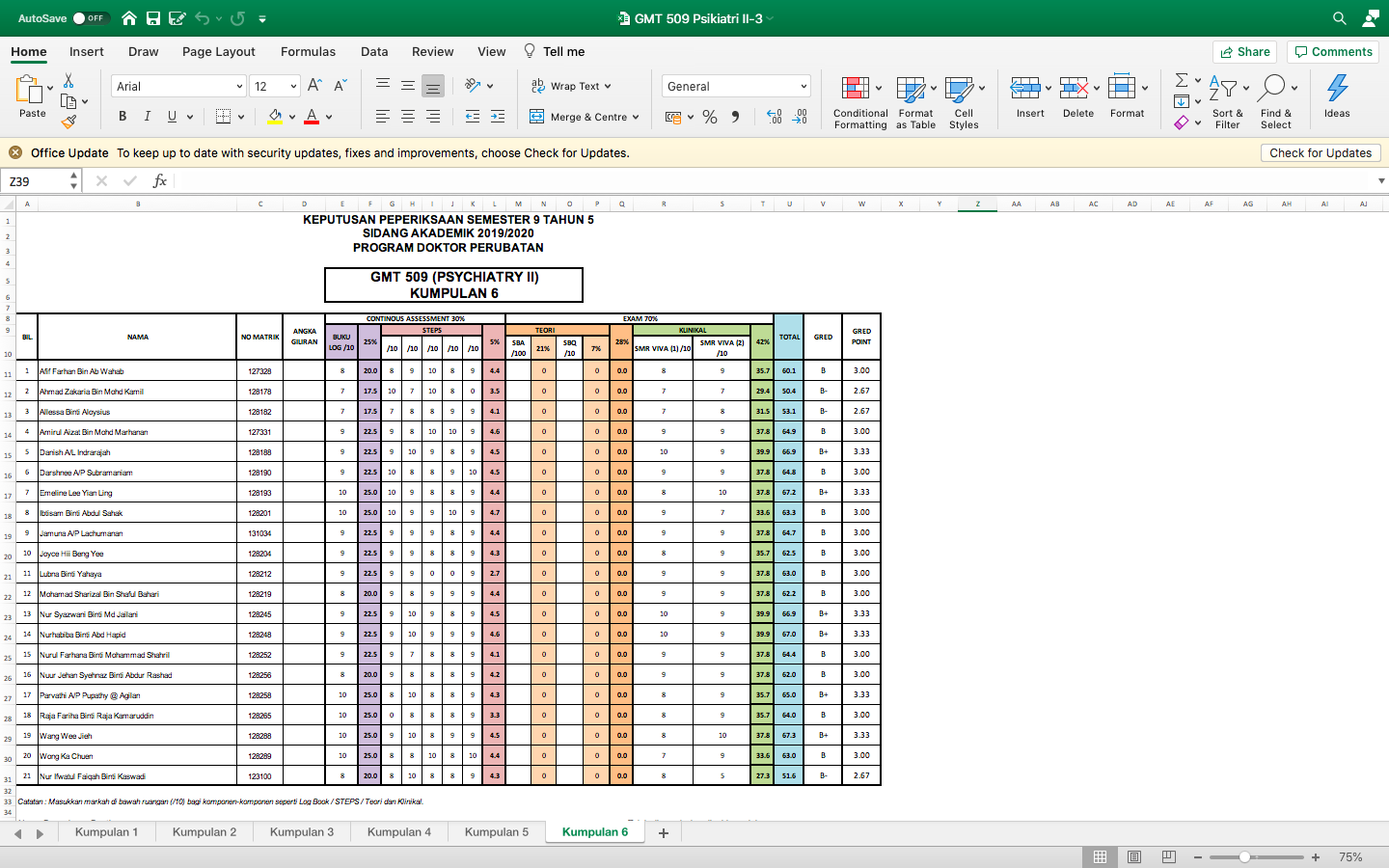Toggle bottom vertical alignment
This screenshot has height=868, width=1389.
click(433, 86)
